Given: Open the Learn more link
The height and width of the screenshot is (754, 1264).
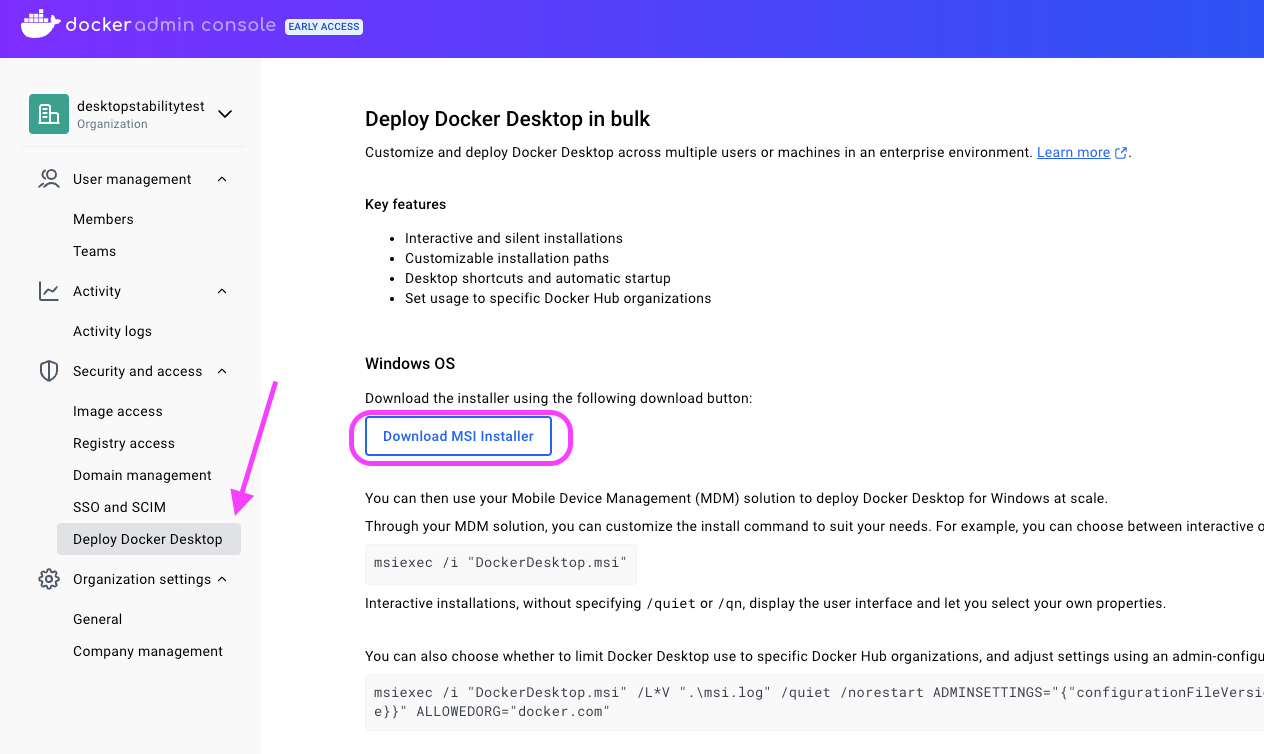Looking at the screenshot, I should 1074,152.
